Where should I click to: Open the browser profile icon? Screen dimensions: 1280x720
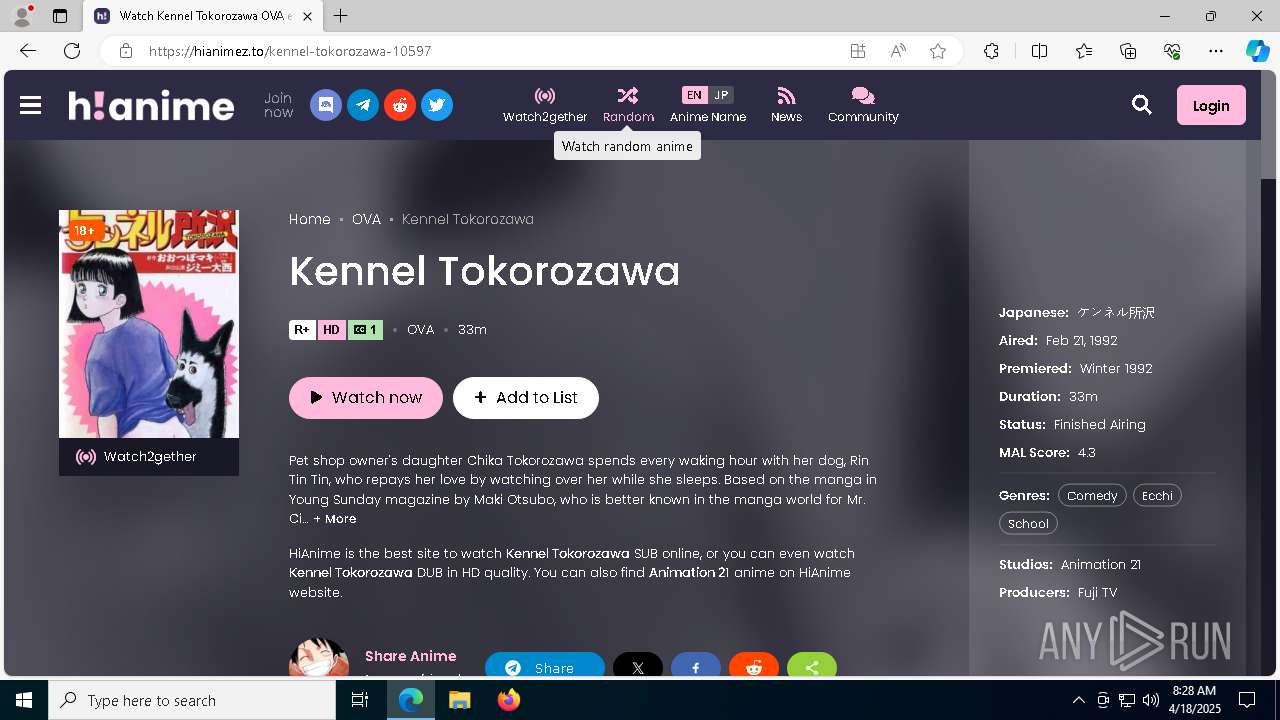pyautogui.click(x=22, y=16)
